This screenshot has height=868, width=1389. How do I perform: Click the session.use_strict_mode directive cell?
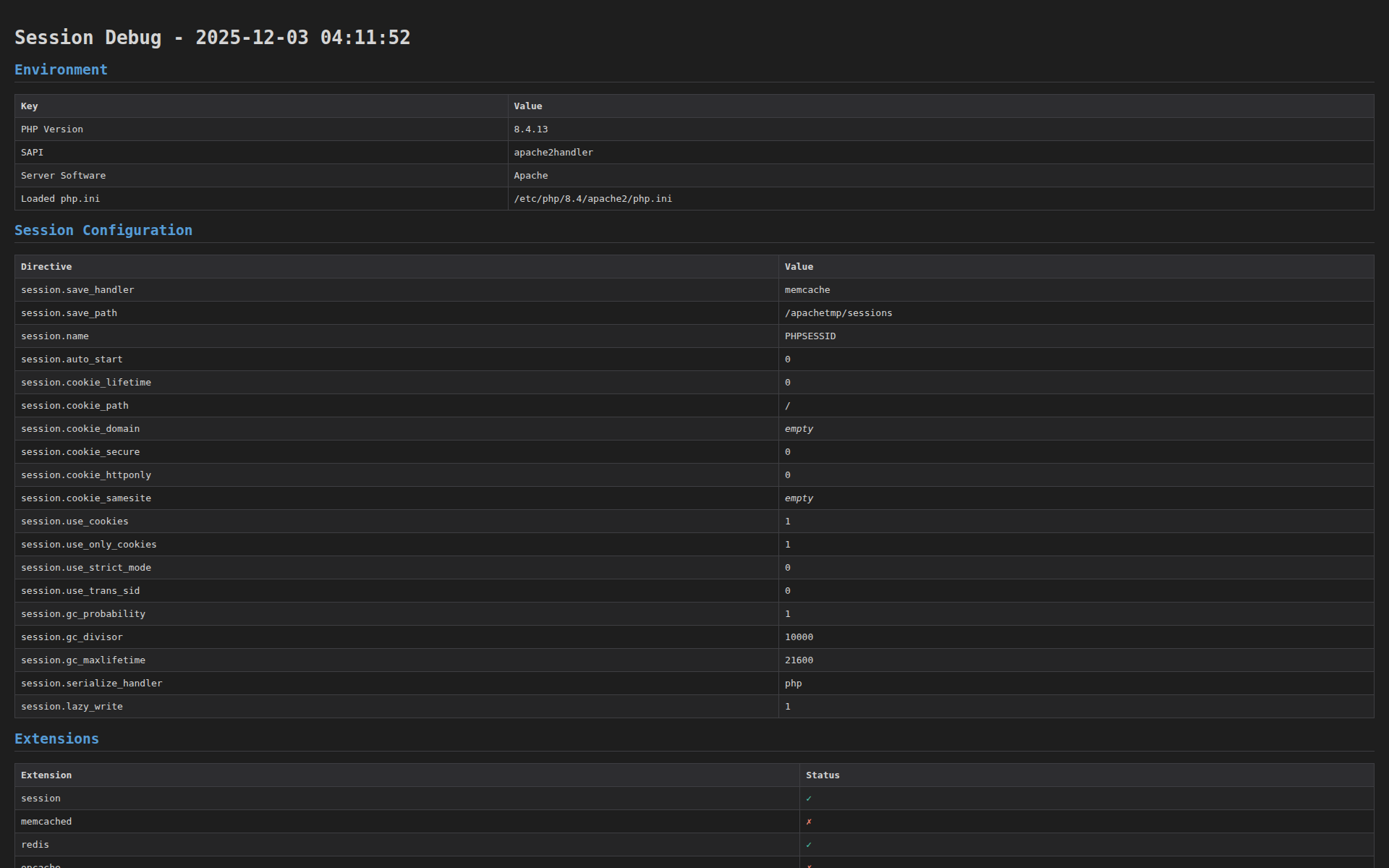point(86,568)
